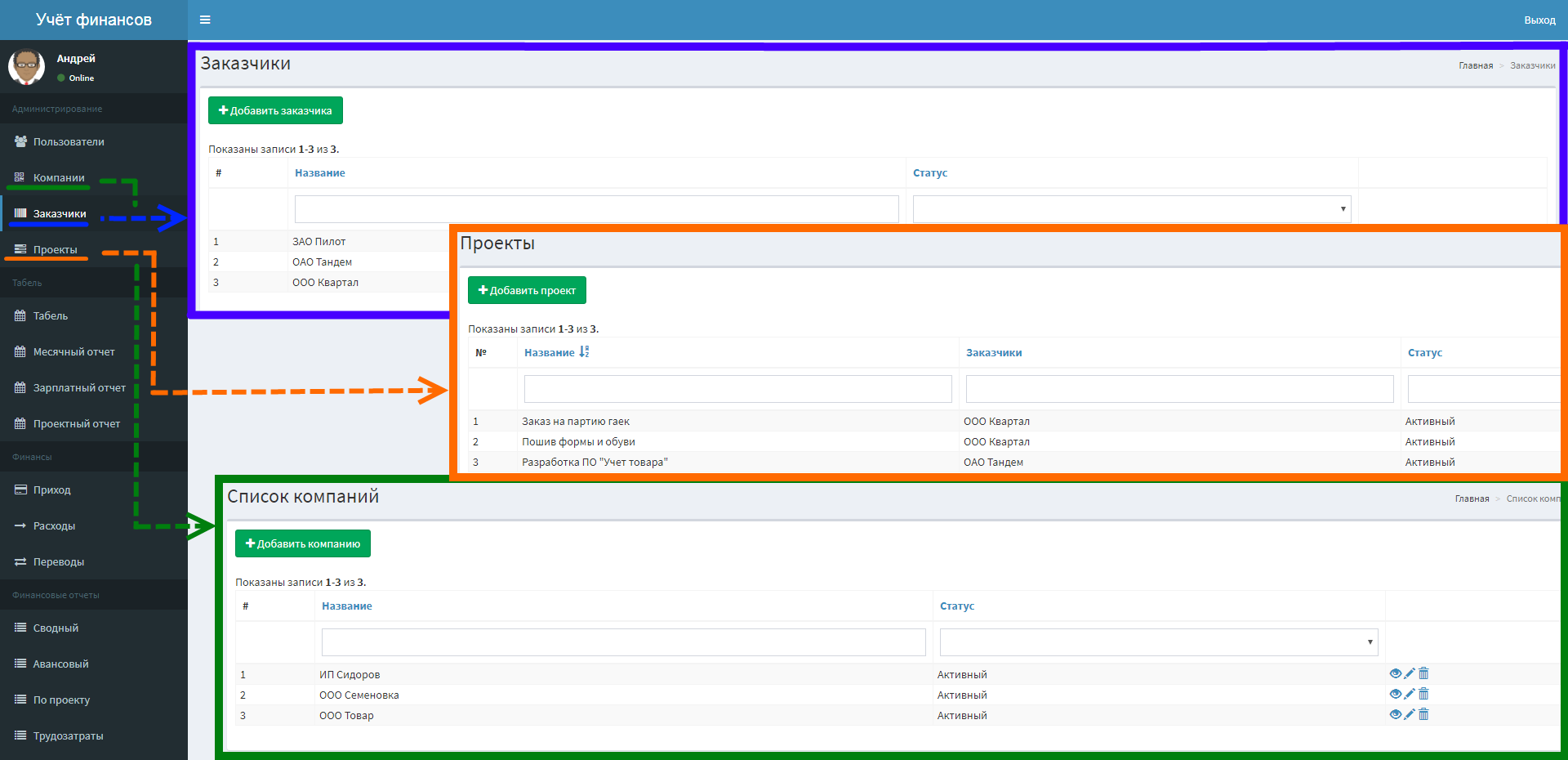View the ООО Семеновка eye icon

1395,695
